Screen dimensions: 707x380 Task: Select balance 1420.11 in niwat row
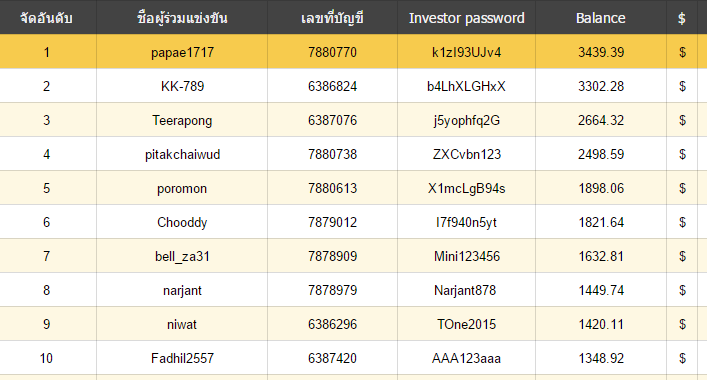pyautogui.click(x=601, y=324)
